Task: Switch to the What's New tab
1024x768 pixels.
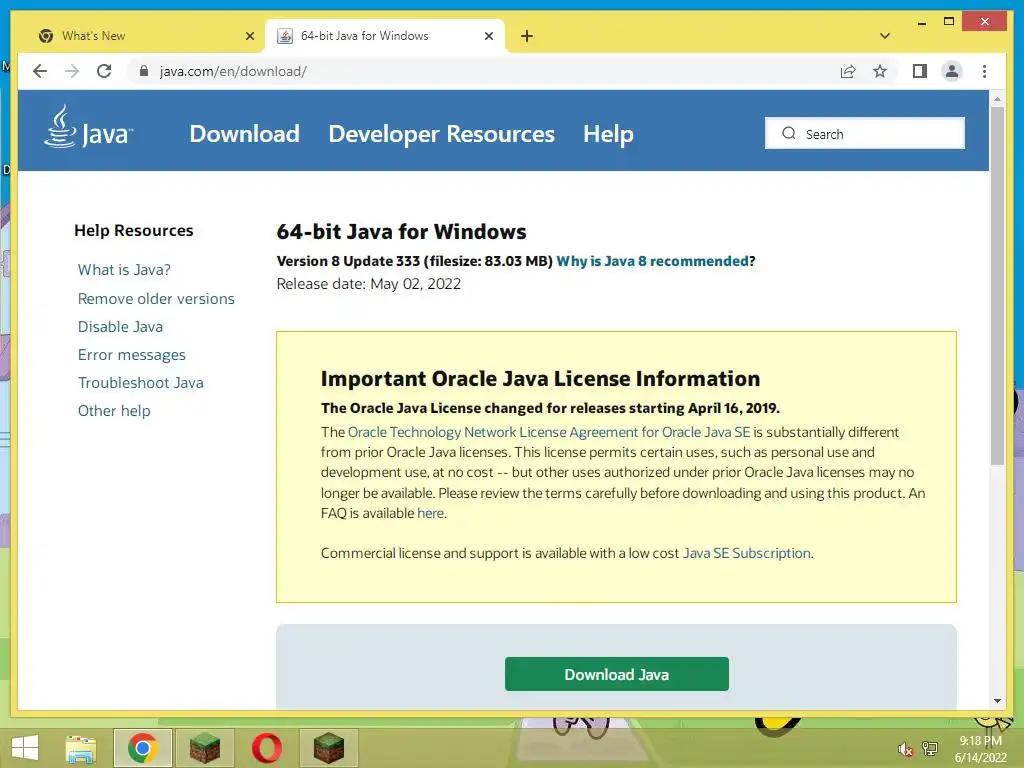Action: (145, 36)
